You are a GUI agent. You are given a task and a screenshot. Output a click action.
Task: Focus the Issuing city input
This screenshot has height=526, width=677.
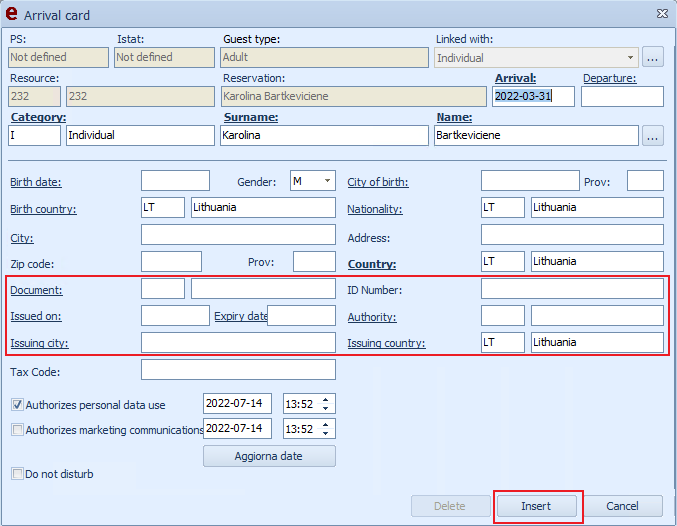pos(238,342)
